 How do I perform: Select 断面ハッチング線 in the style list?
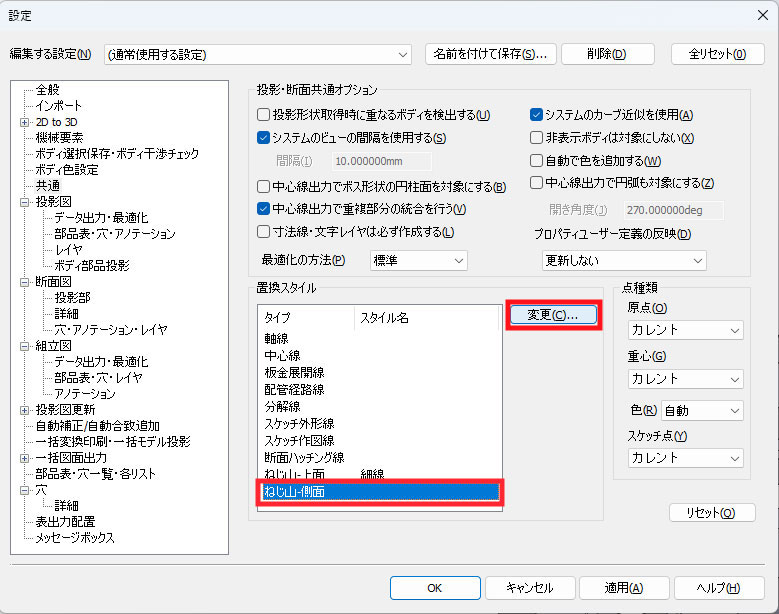304,457
